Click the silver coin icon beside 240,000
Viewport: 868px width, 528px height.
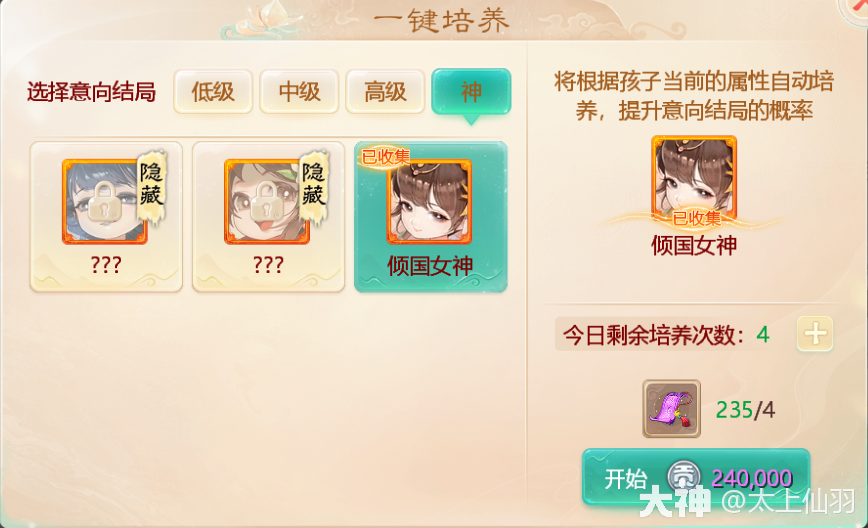684,477
